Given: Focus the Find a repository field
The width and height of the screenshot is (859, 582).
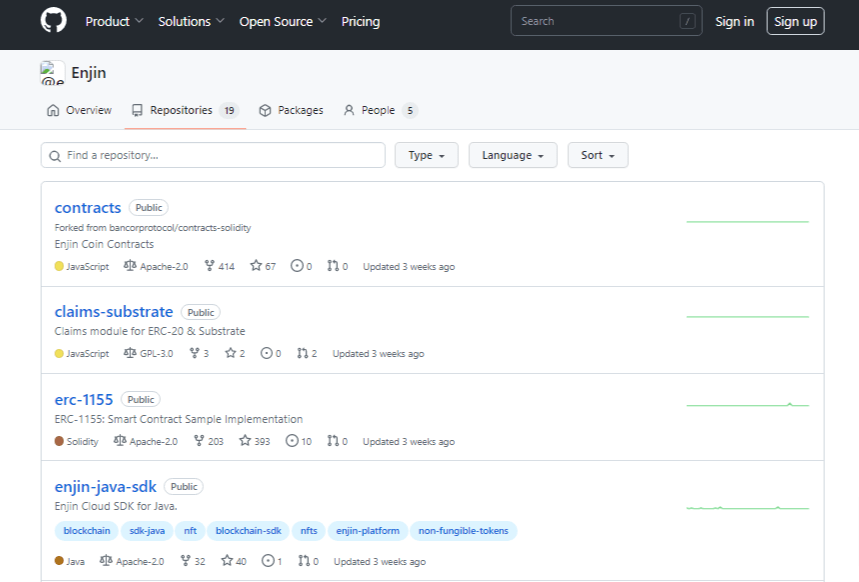Looking at the screenshot, I should coord(213,155).
